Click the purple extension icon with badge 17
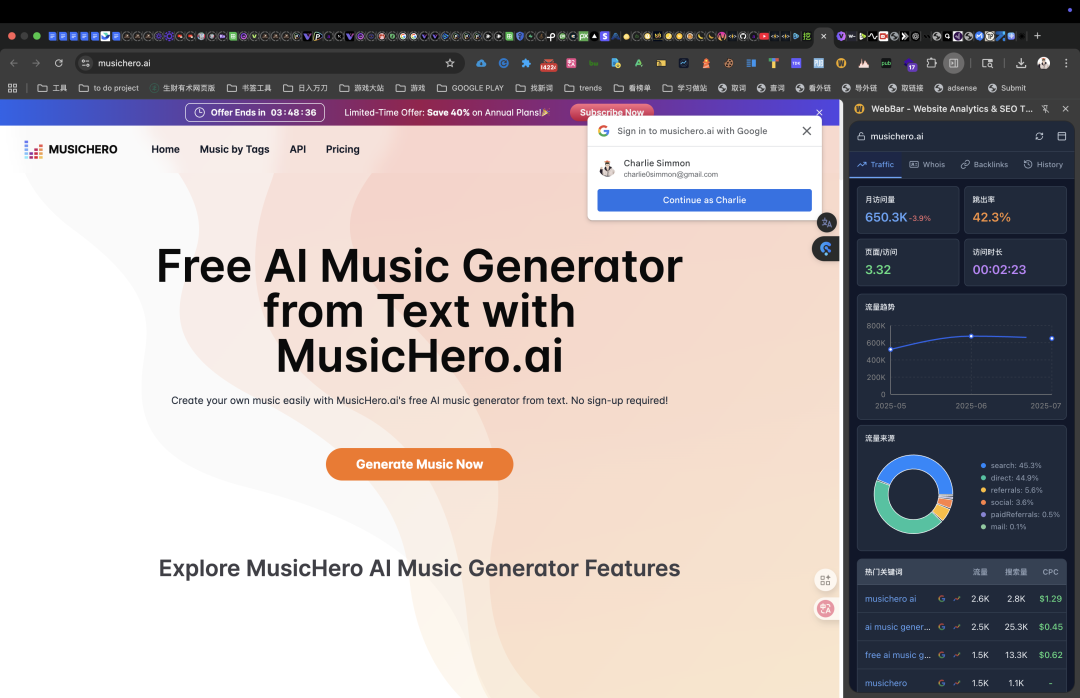The width and height of the screenshot is (1080, 698). (x=909, y=64)
